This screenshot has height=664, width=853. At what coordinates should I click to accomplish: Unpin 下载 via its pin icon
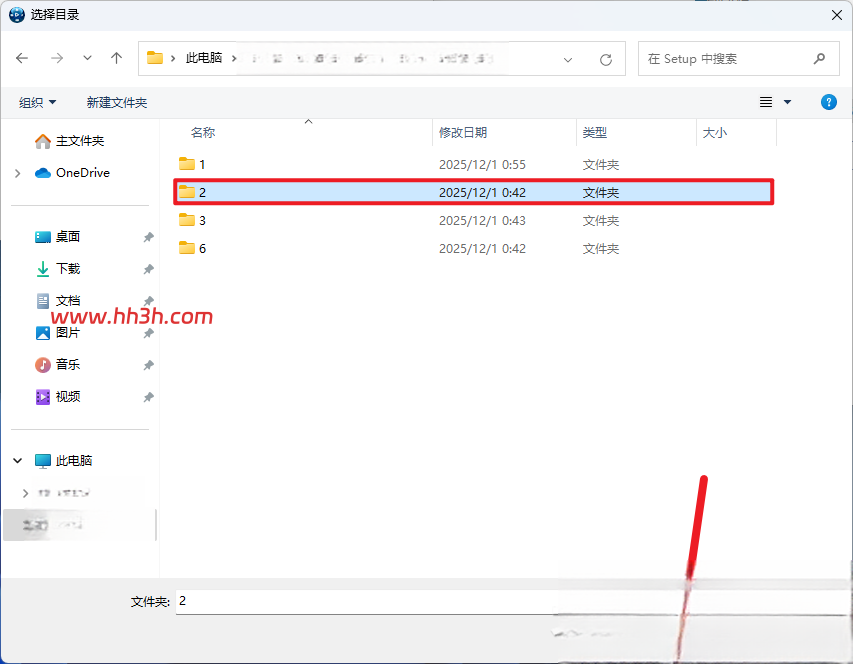149,269
